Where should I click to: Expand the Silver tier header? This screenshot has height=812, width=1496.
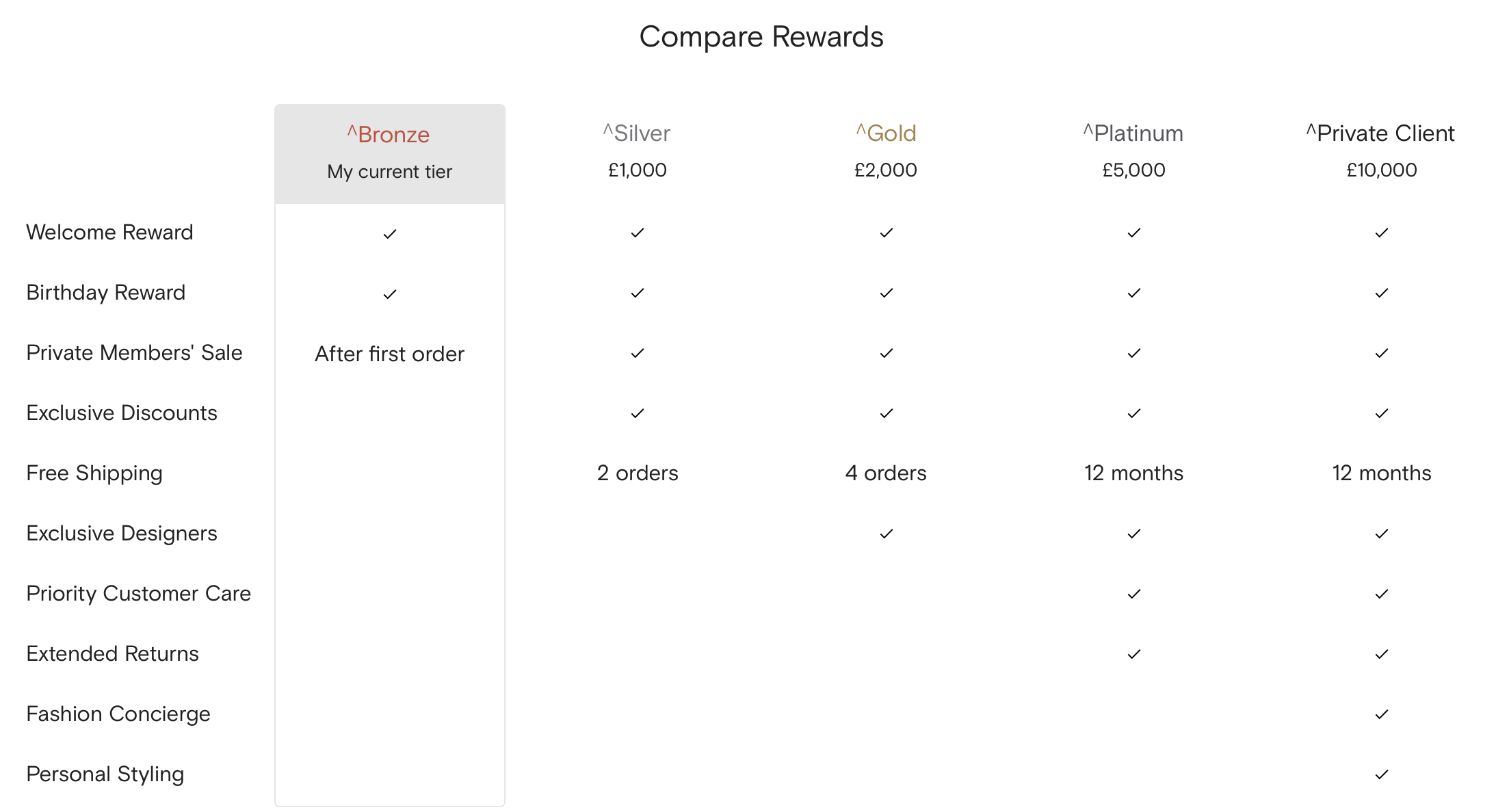637,133
